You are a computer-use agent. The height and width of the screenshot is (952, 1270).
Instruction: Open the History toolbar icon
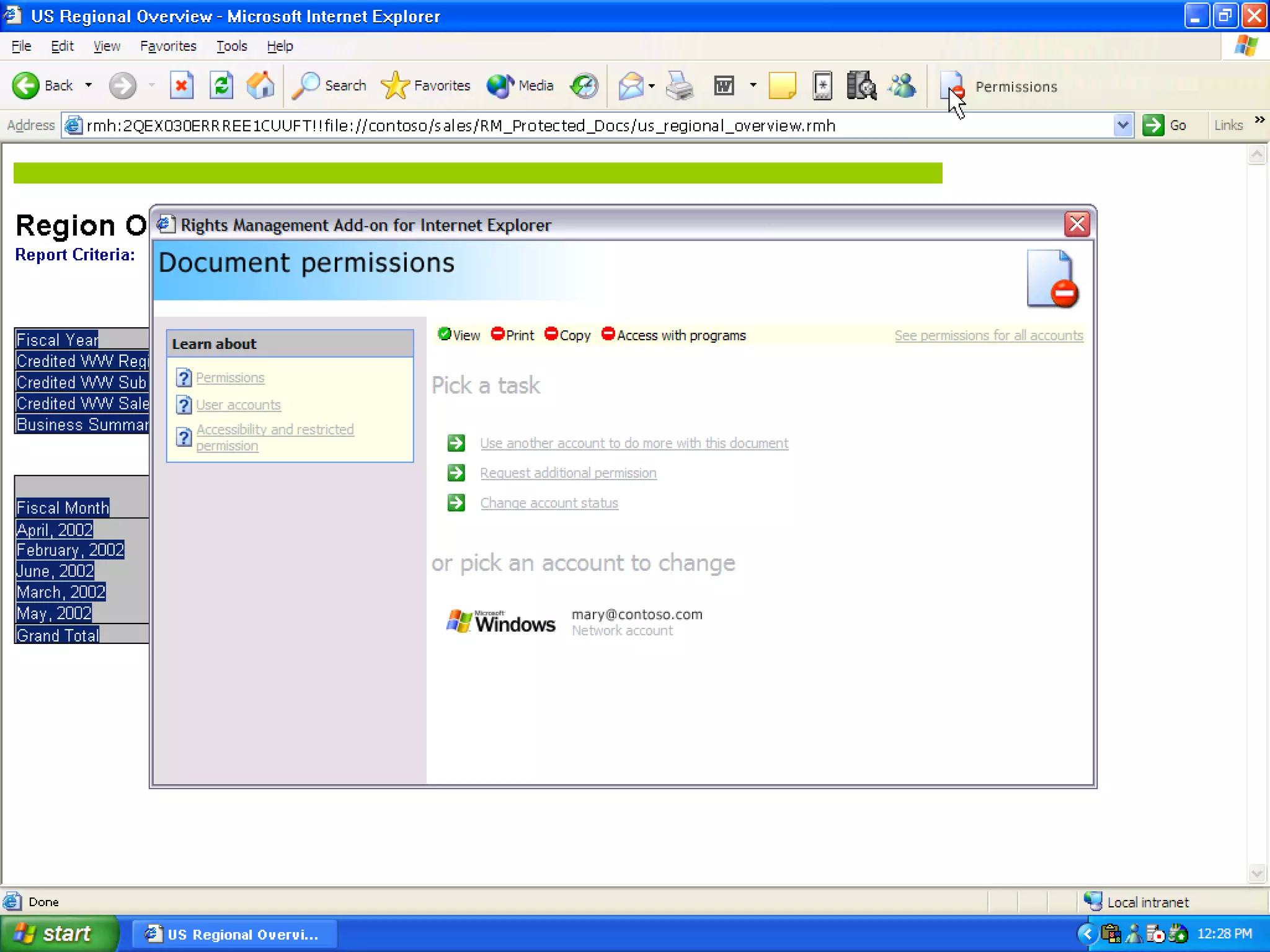pyautogui.click(x=584, y=86)
